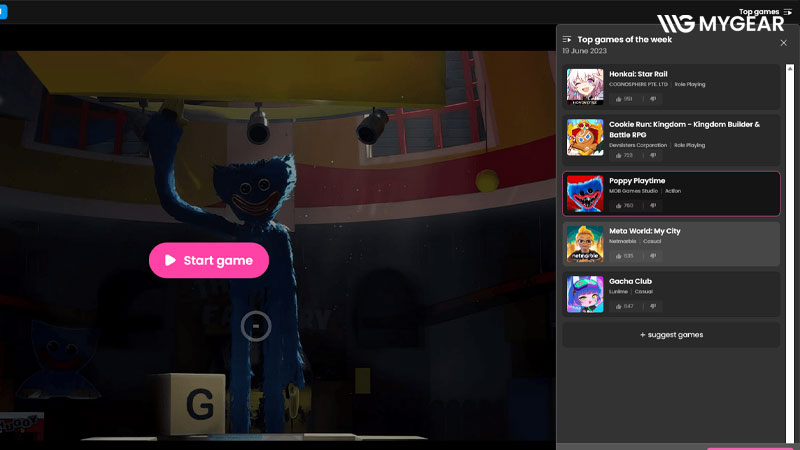800x450 pixels.
Task: Click the Lunime developer label
Action: (x=618, y=292)
